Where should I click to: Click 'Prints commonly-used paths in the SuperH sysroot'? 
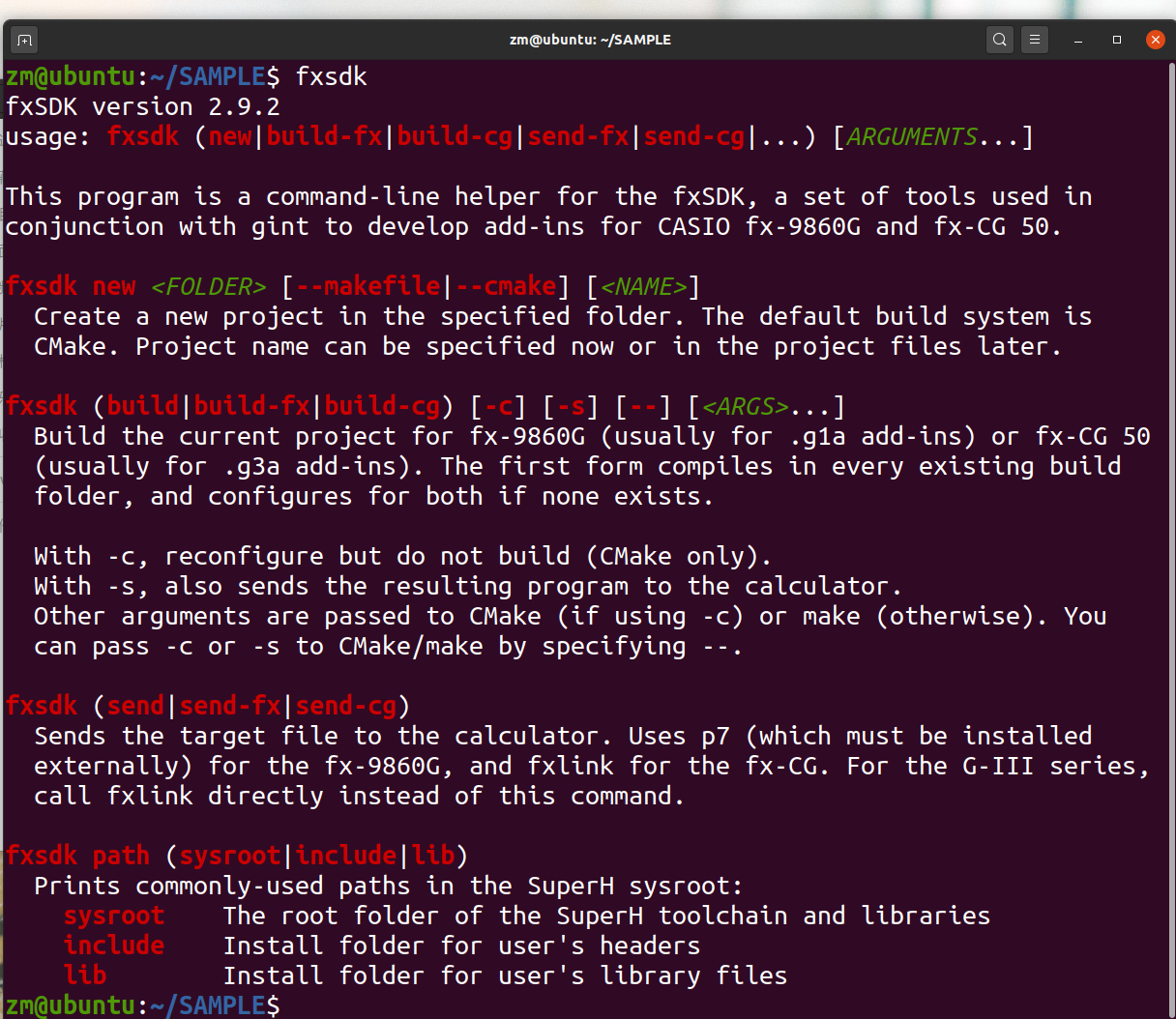[x=388, y=886]
